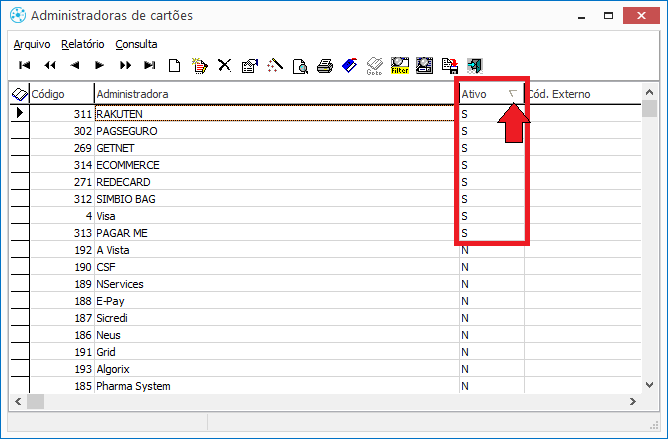Image resolution: width=668 pixels, height=439 pixels.
Task: Select the A Vista row
Action: pyautogui.click(x=326, y=250)
